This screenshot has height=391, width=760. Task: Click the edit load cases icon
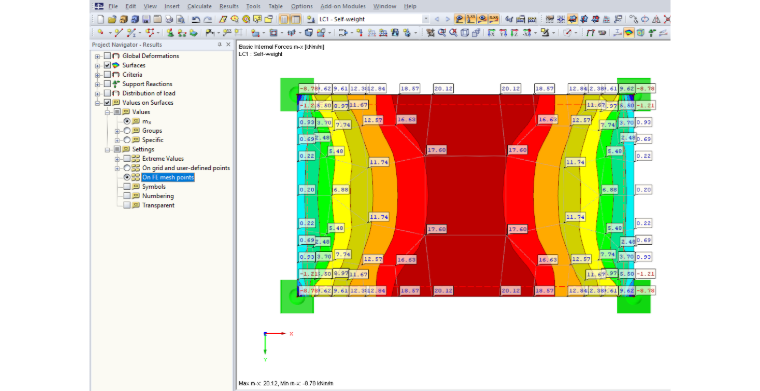310,19
